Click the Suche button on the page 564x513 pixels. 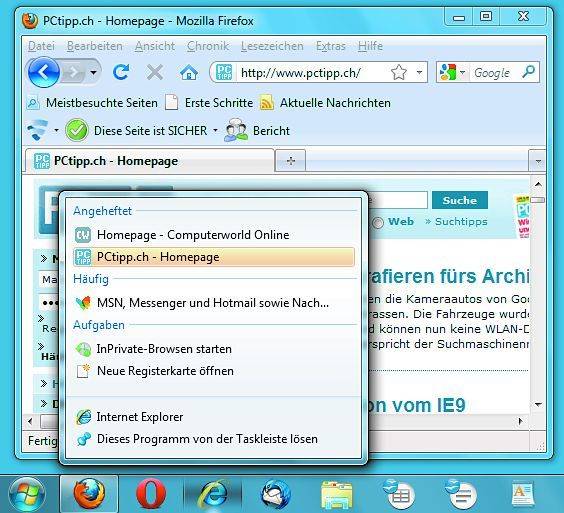tap(460, 200)
